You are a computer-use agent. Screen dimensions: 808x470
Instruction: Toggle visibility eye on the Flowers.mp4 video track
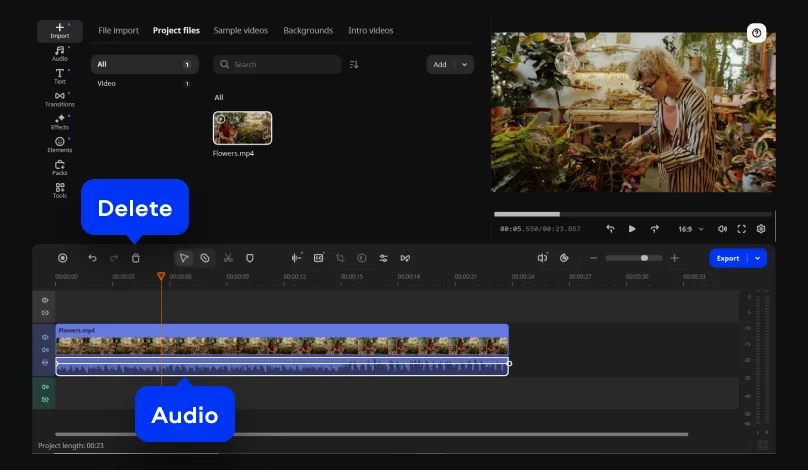(45, 338)
